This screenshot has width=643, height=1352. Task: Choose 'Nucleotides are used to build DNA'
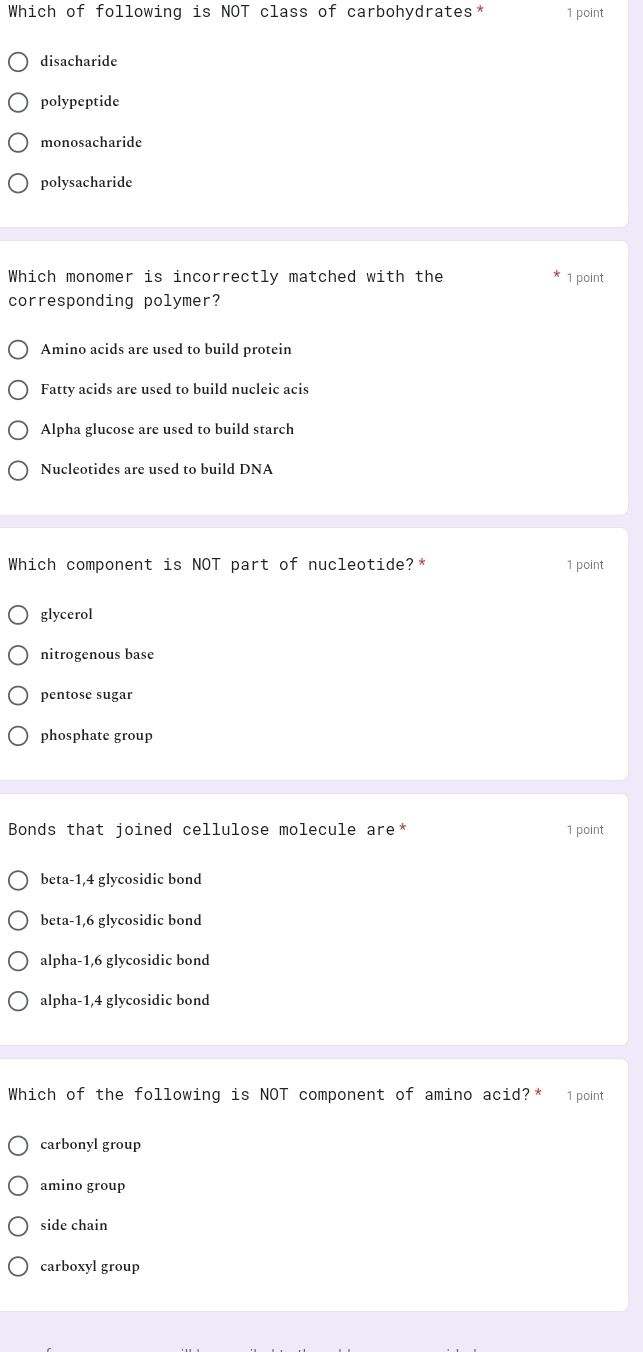pos(18,470)
